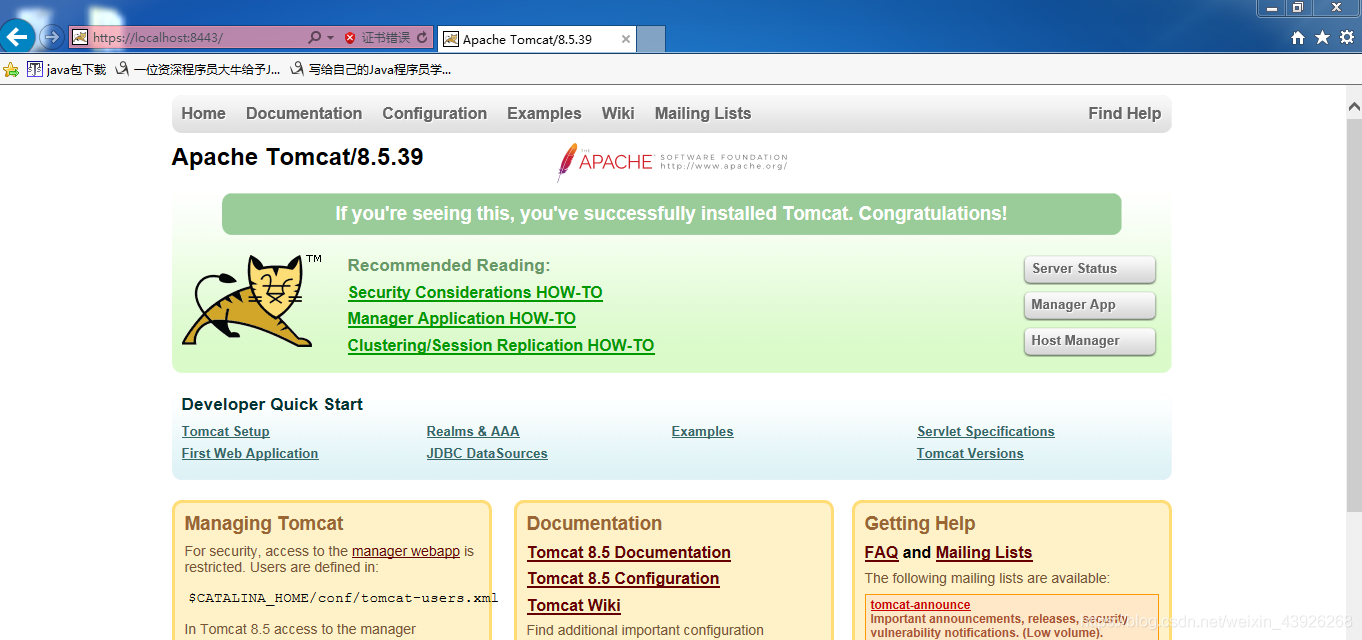Click the red certificate error icon

click(x=350, y=38)
